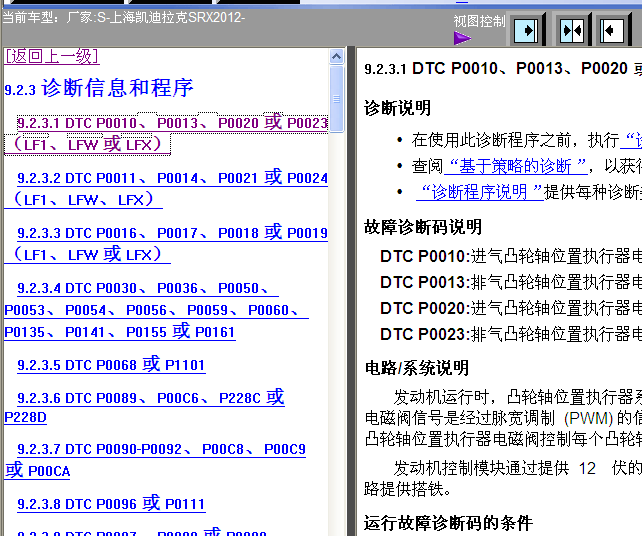Click the 故障诊断码说明 heading
The image size is (642, 536).
[423, 227]
